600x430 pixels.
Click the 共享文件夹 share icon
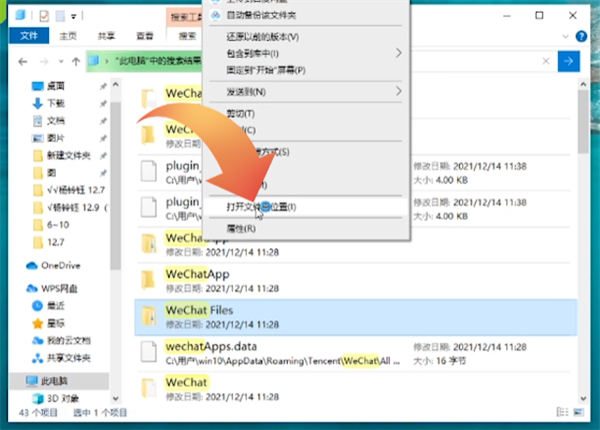click(38, 358)
